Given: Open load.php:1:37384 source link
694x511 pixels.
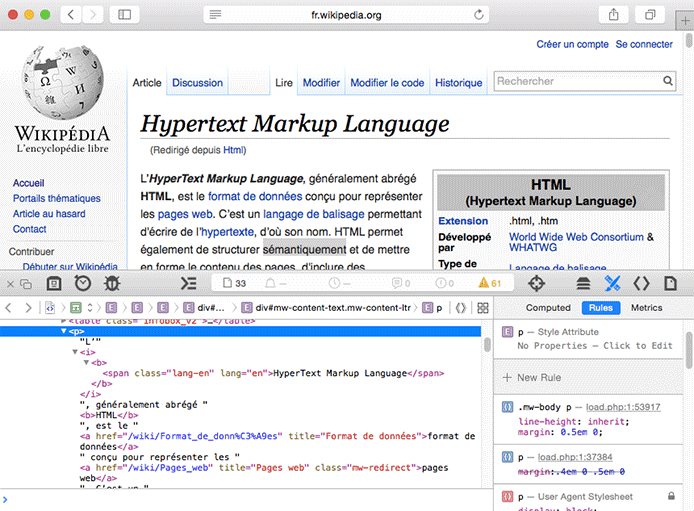Looking at the screenshot, I should point(575,457).
